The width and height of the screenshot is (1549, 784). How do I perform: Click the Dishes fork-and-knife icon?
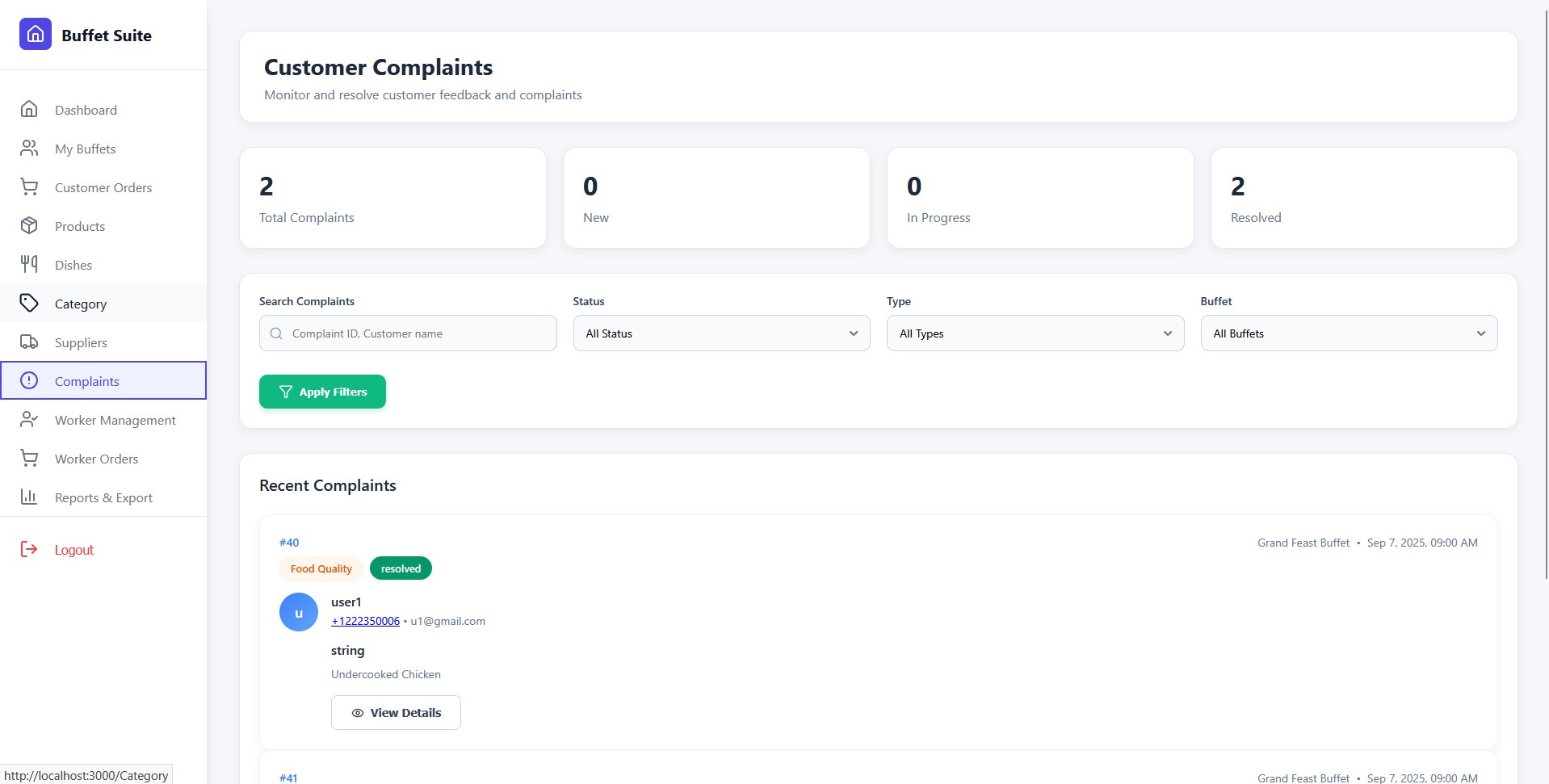click(29, 264)
